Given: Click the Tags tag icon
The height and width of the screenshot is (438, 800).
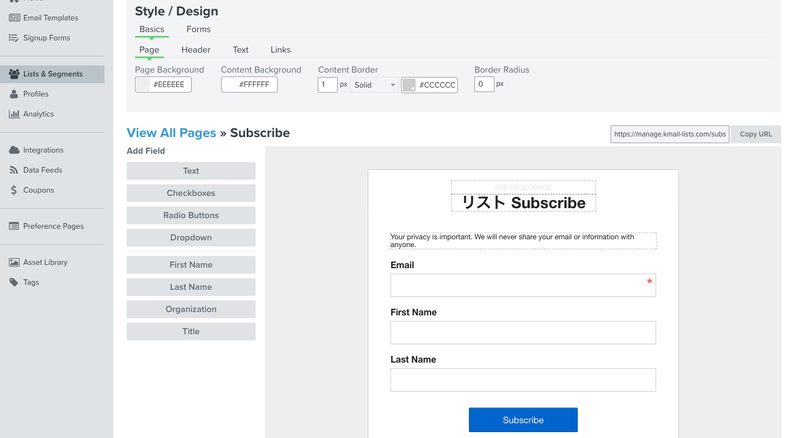Looking at the screenshot, I should [x=14, y=282].
